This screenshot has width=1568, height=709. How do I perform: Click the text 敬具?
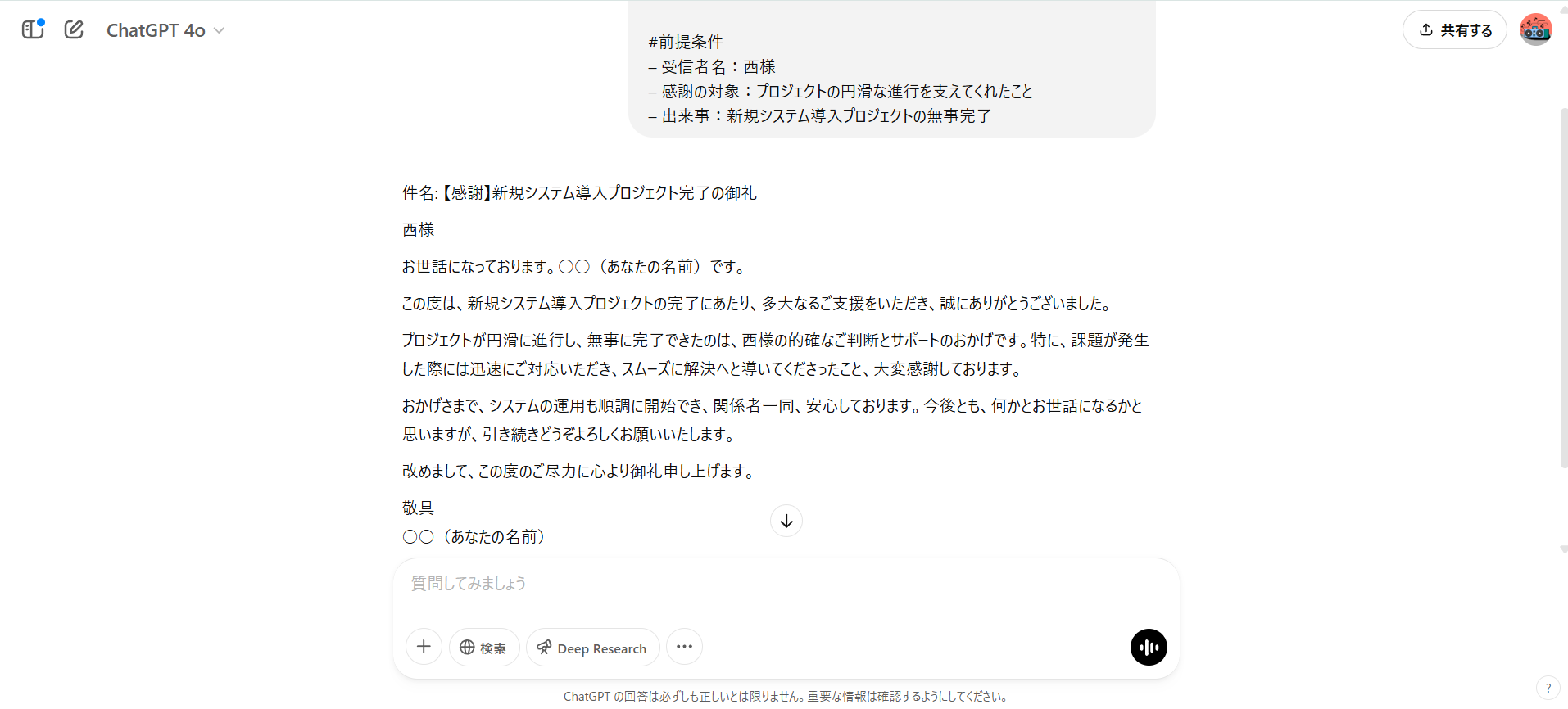(x=418, y=508)
